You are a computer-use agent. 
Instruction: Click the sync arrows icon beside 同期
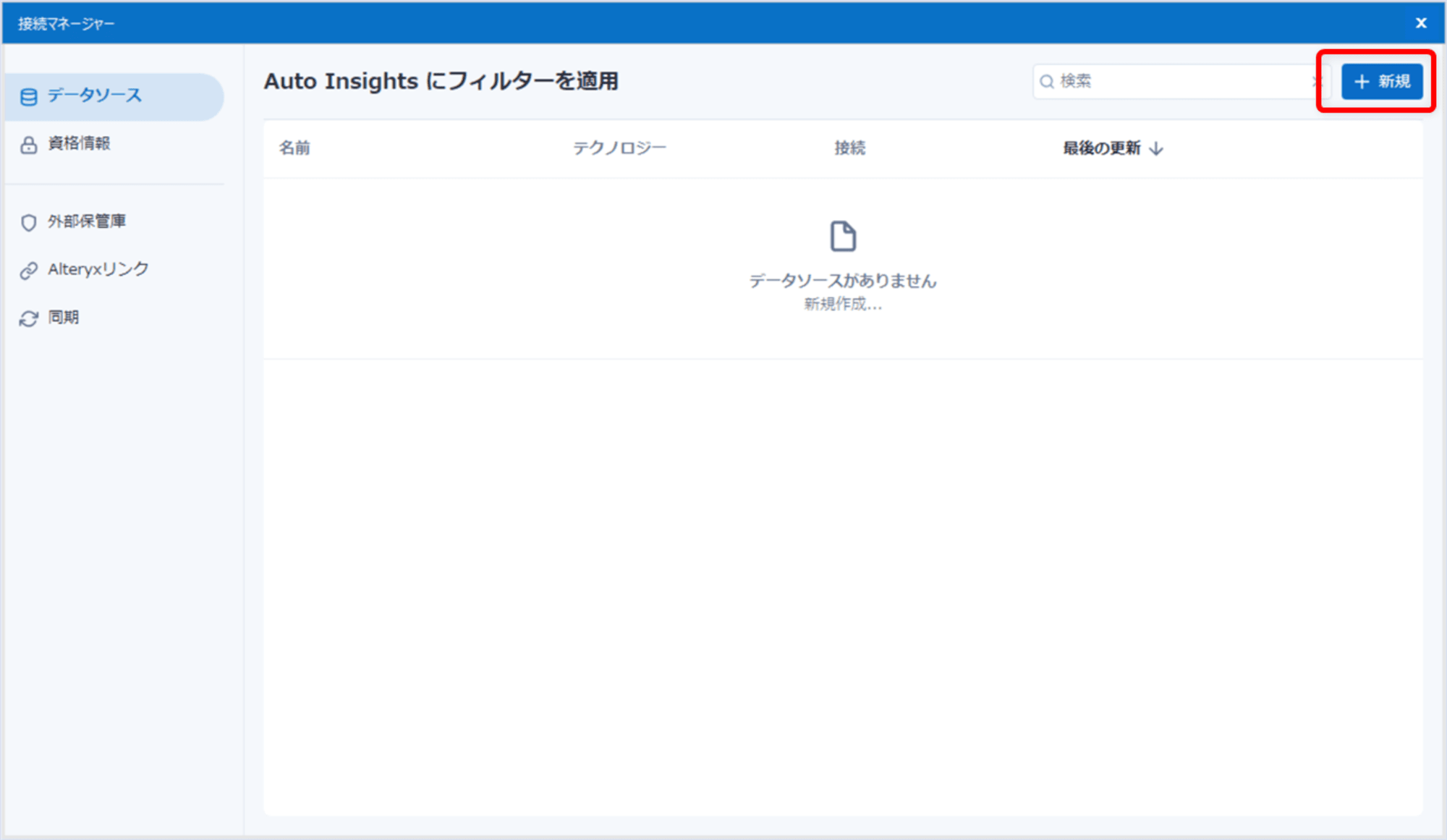(x=28, y=319)
